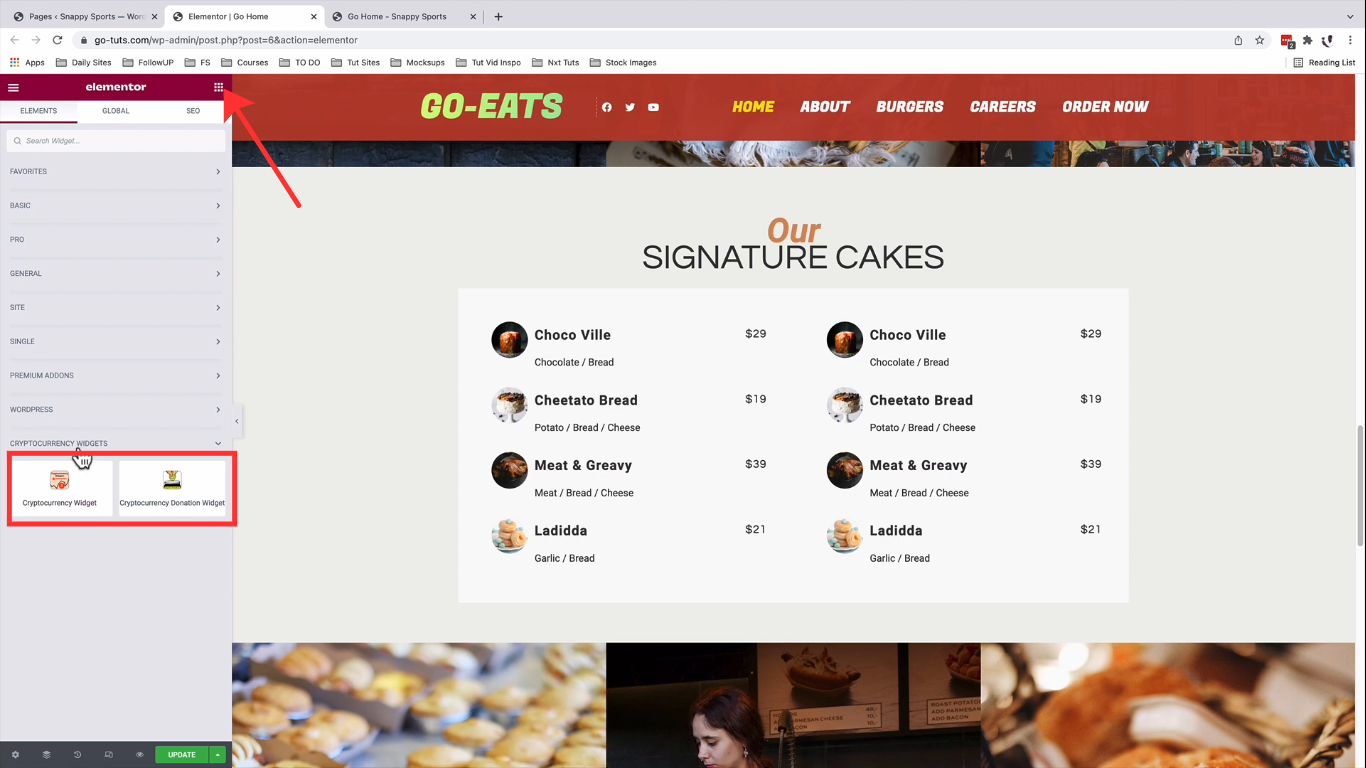Switch to the Global tab
The height and width of the screenshot is (768, 1366).
(116, 111)
